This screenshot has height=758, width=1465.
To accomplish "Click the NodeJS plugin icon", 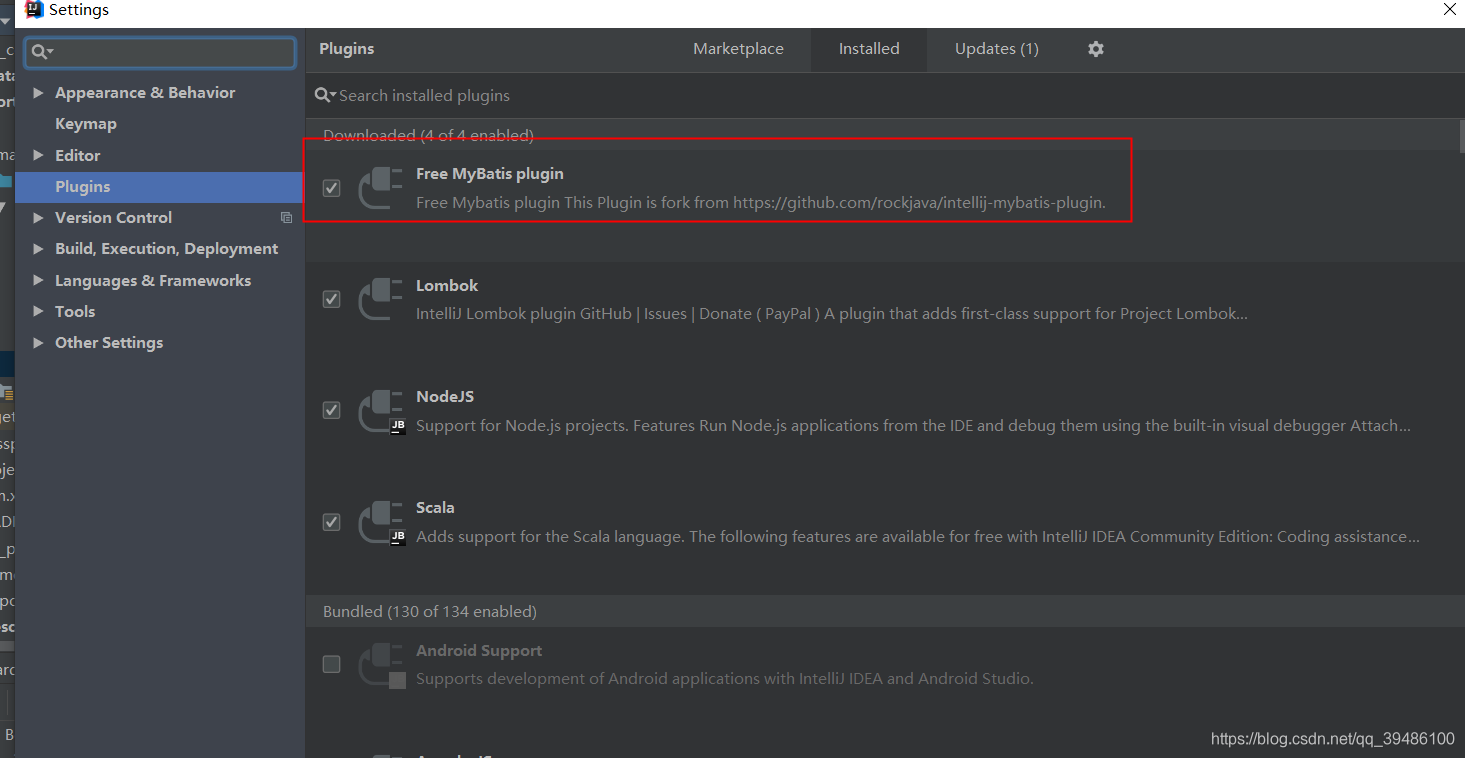I will (381, 411).
